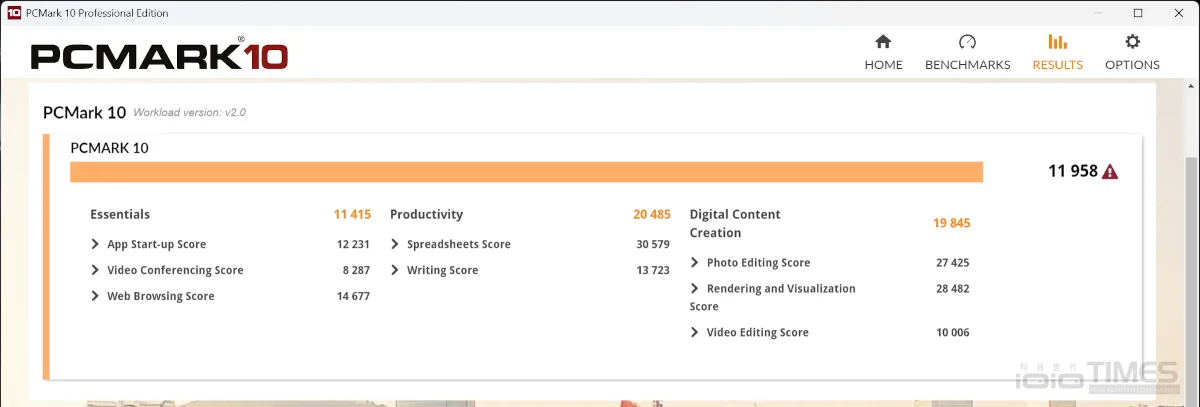Click Video Editing value 10 006
The height and width of the screenshot is (407, 1200).
coord(953,332)
